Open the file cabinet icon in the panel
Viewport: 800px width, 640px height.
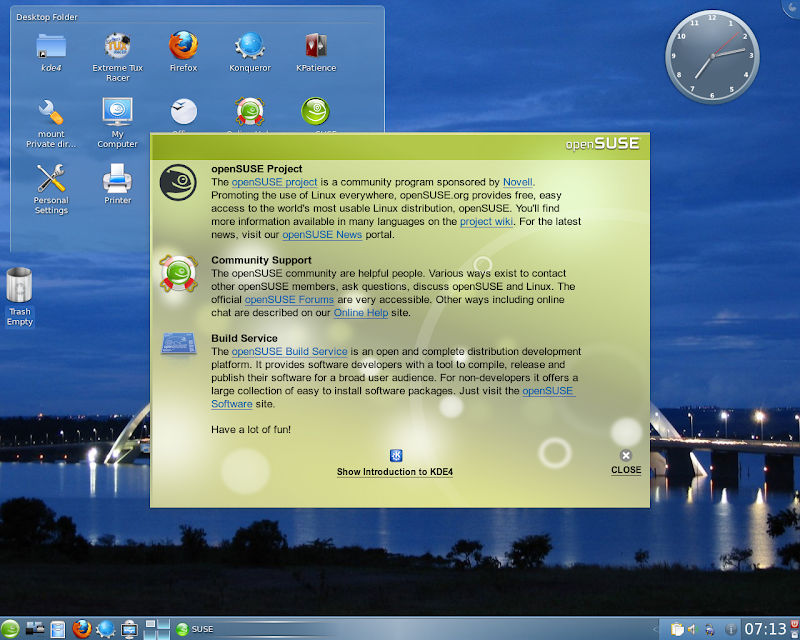pos(58,629)
